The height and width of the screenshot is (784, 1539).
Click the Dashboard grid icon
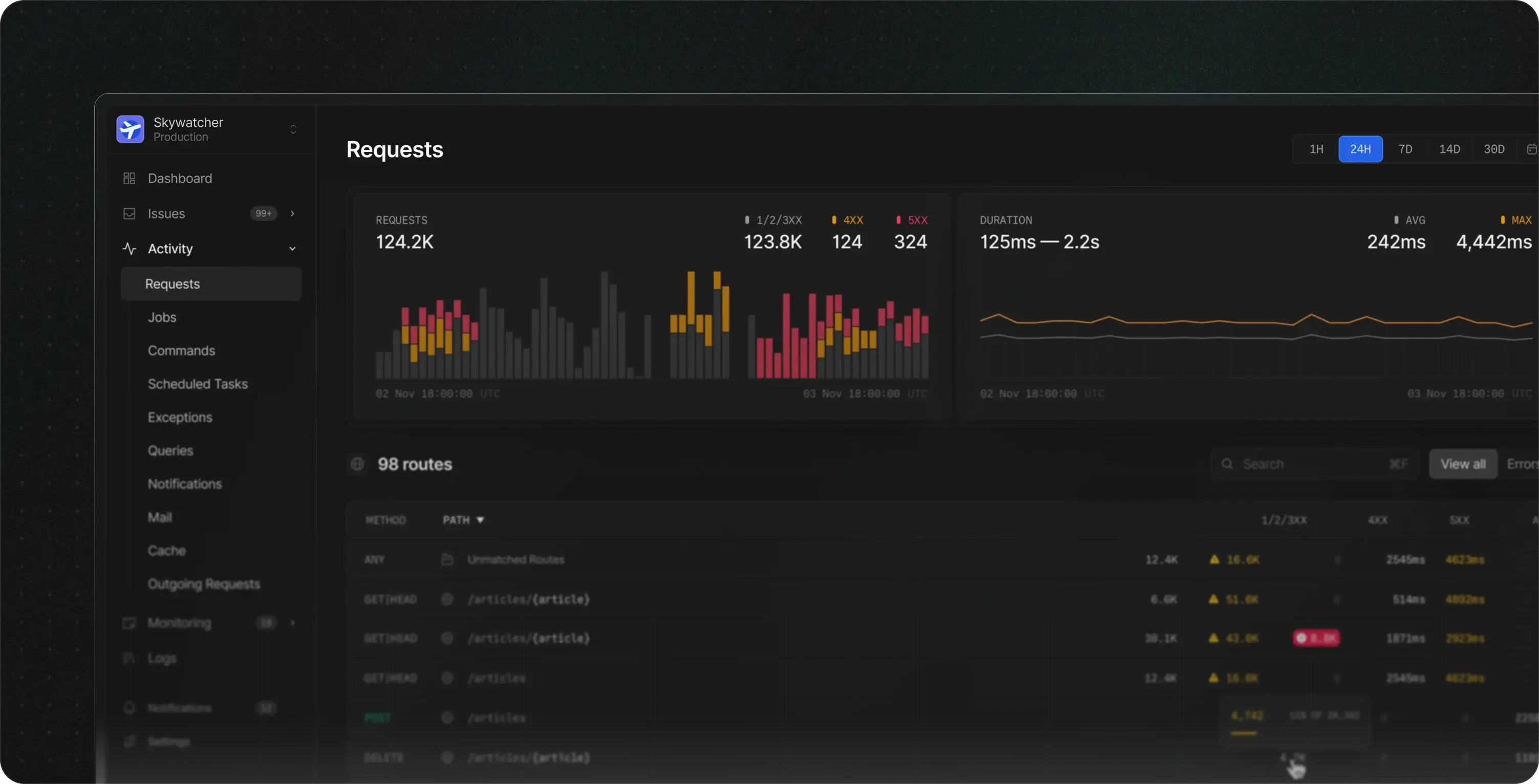click(x=129, y=179)
